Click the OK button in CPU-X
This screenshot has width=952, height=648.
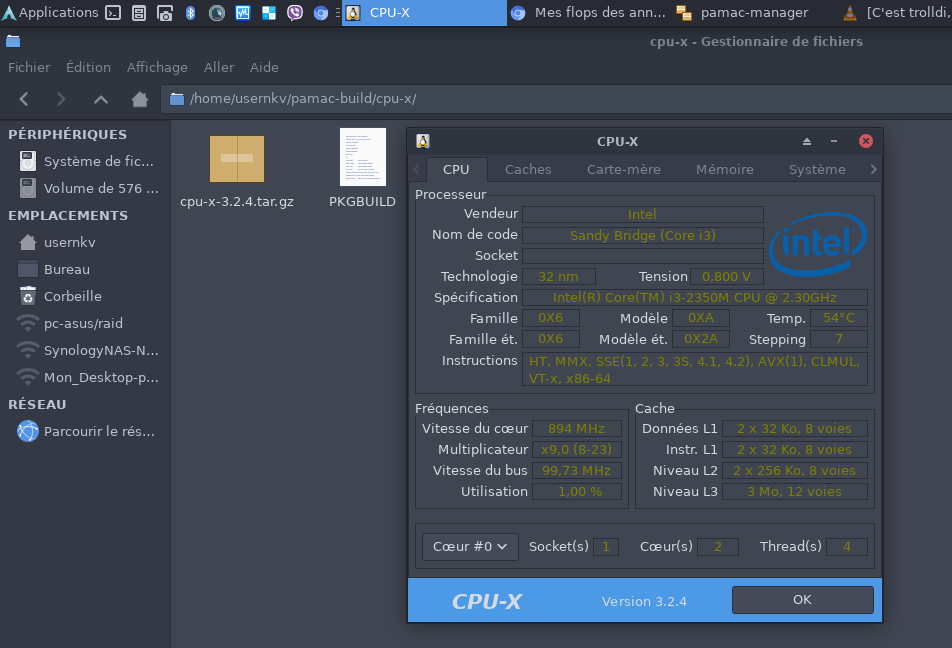click(x=803, y=600)
